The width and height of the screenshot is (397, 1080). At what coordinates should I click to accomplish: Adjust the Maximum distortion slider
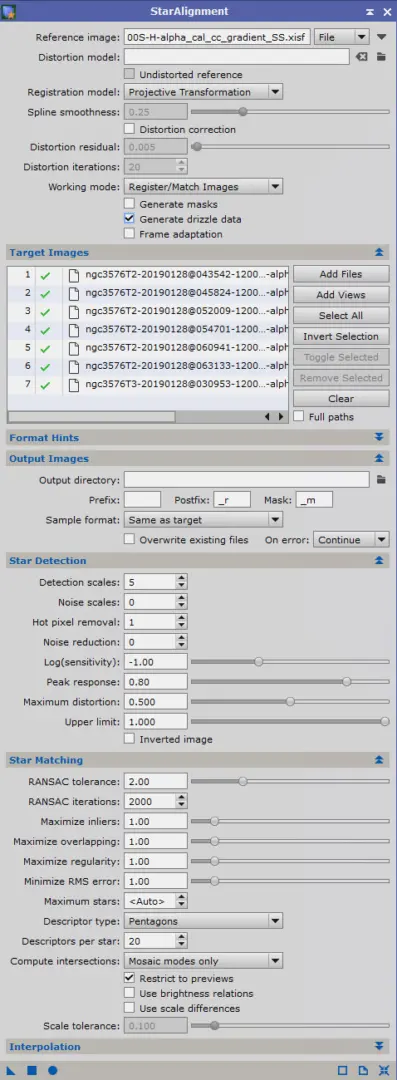289,702
